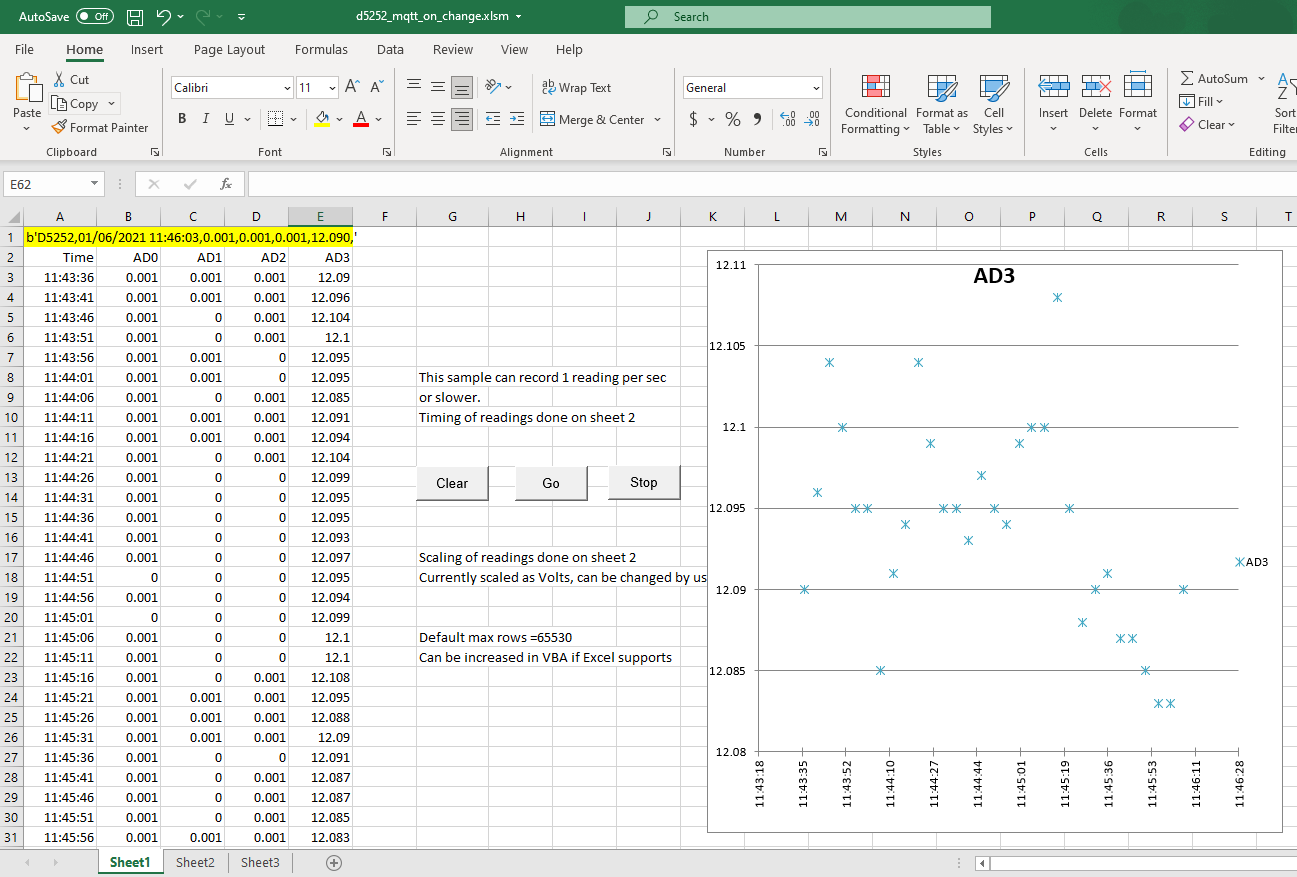Apply yellow fill color to cell
1297x877 pixels.
pyautogui.click(x=322, y=119)
